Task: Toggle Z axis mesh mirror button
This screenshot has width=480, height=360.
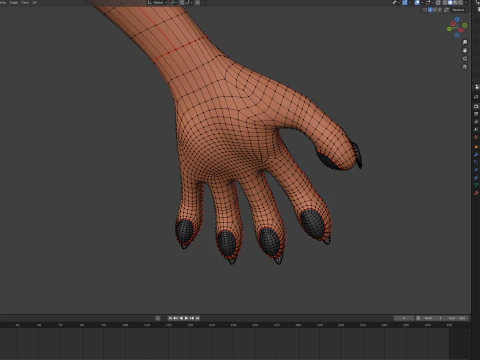Action: pos(440,10)
